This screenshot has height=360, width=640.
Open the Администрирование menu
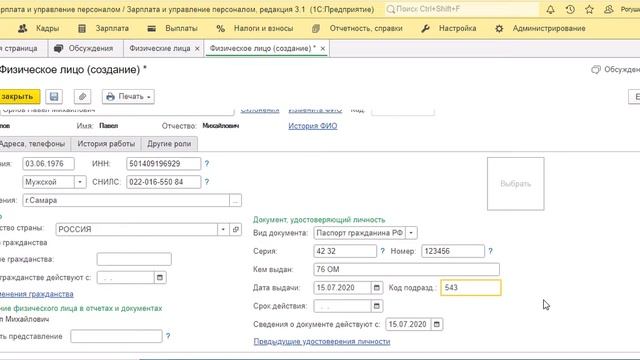(x=540, y=28)
